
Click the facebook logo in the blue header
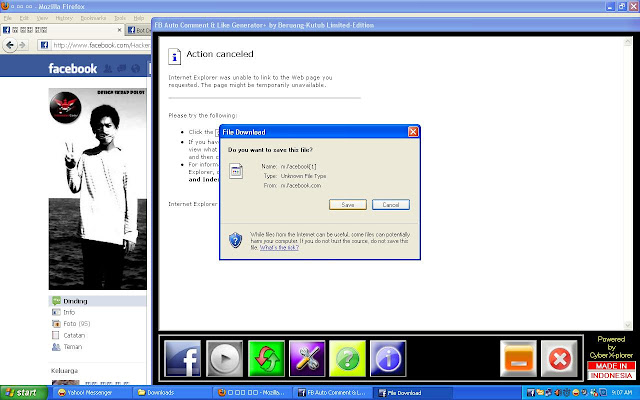[73, 68]
